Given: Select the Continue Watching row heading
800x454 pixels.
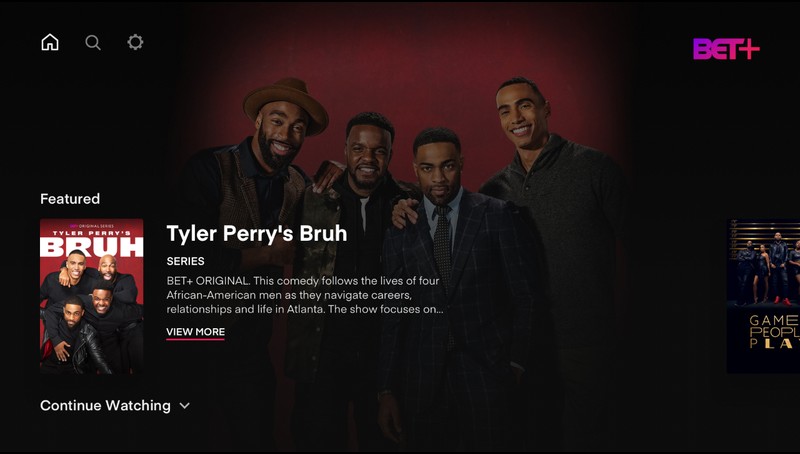Looking at the screenshot, I should (106, 406).
